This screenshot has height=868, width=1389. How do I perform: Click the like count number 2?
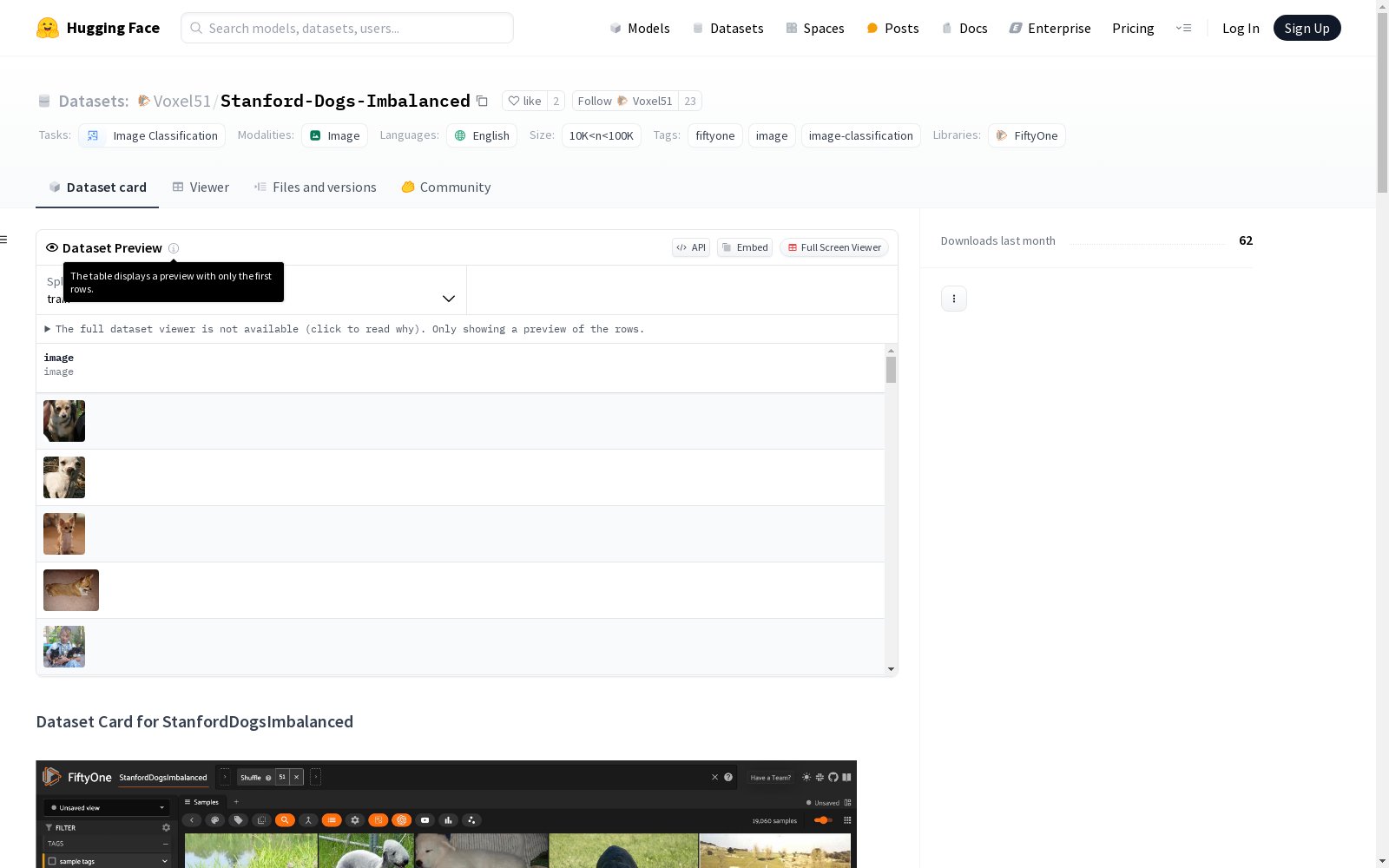point(556,101)
